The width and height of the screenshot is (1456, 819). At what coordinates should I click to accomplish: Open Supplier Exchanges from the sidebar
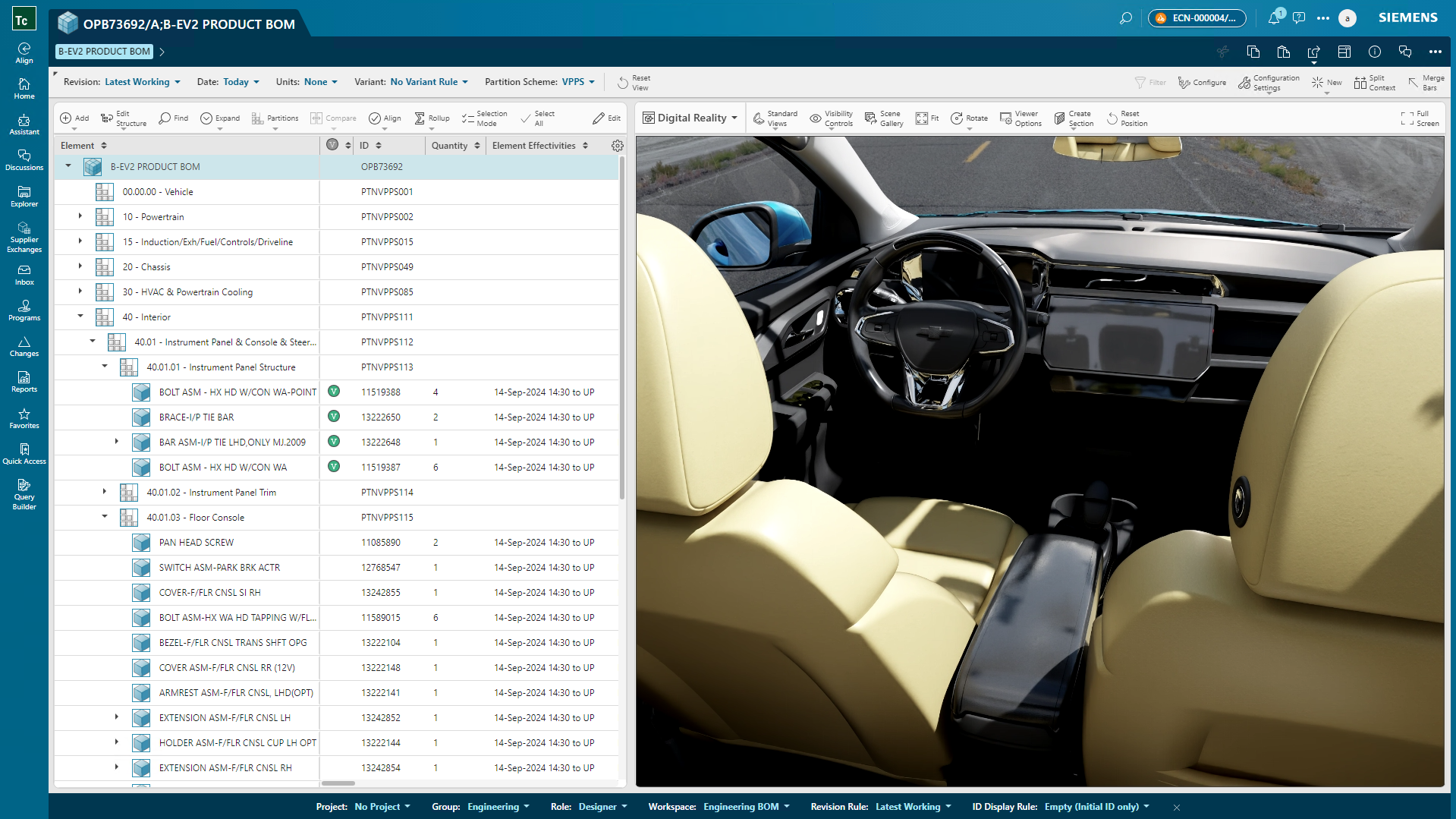coord(24,237)
